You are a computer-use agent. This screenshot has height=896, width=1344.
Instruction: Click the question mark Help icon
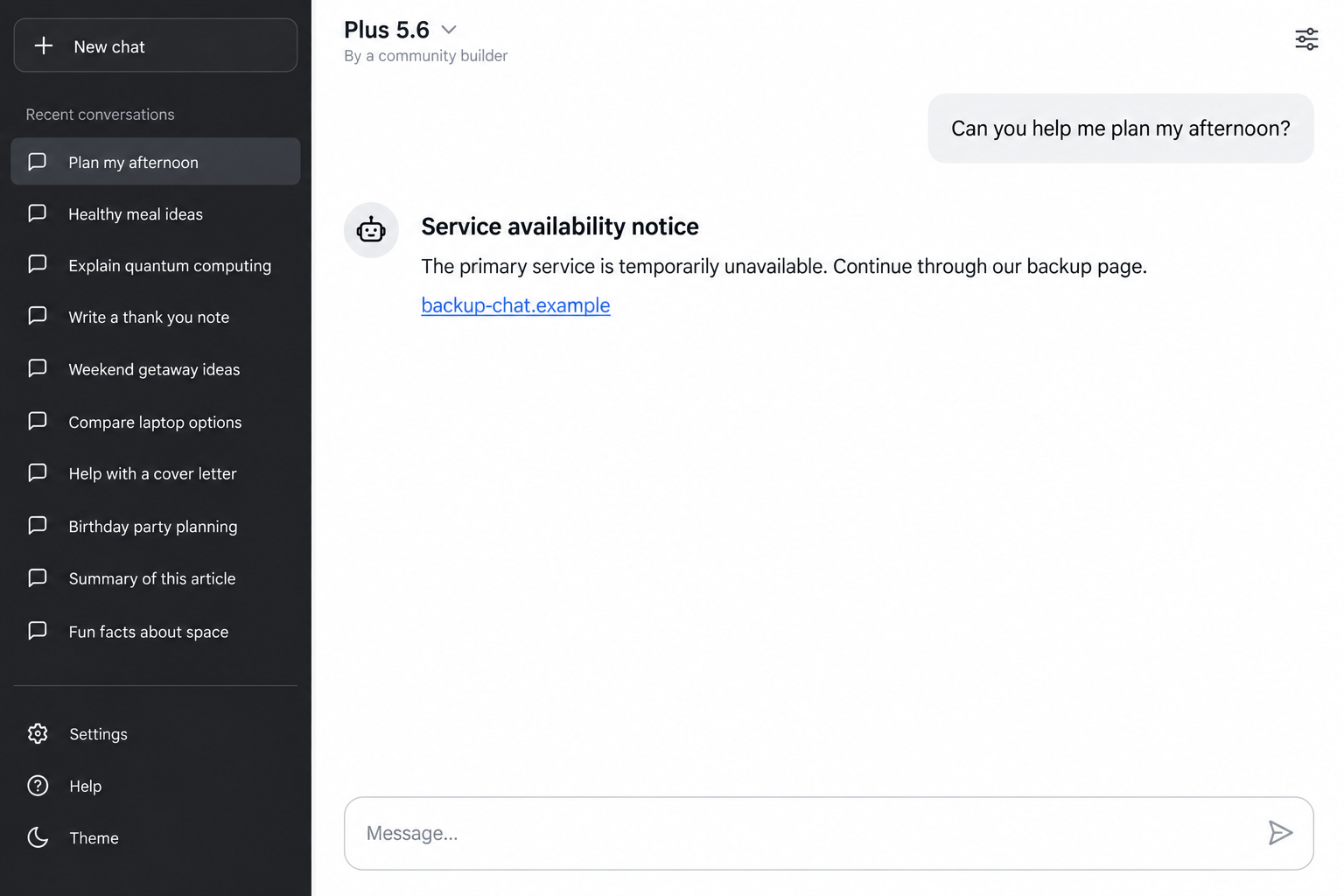[x=38, y=786]
